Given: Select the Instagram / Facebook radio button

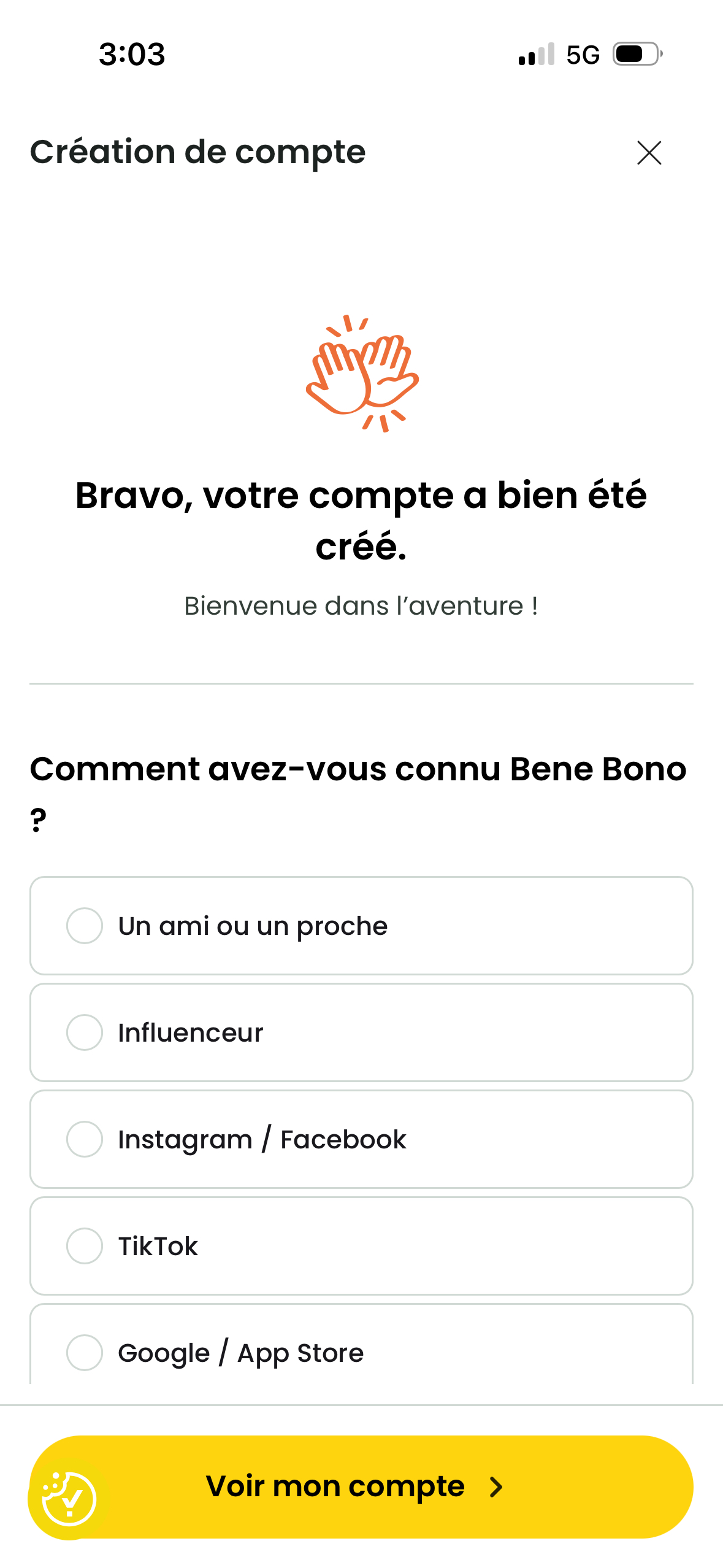Looking at the screenshot, I should point(85,1139).
